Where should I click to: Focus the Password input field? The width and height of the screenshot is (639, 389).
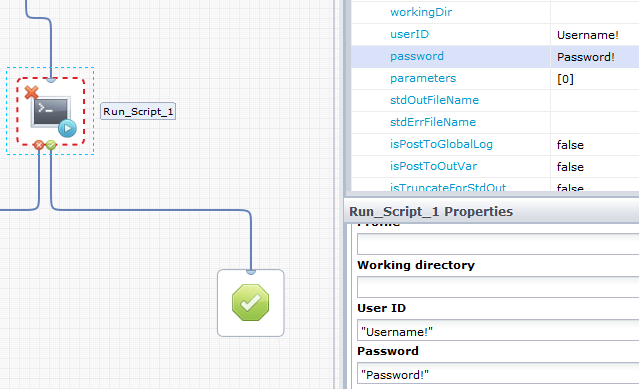pos(498,373)
